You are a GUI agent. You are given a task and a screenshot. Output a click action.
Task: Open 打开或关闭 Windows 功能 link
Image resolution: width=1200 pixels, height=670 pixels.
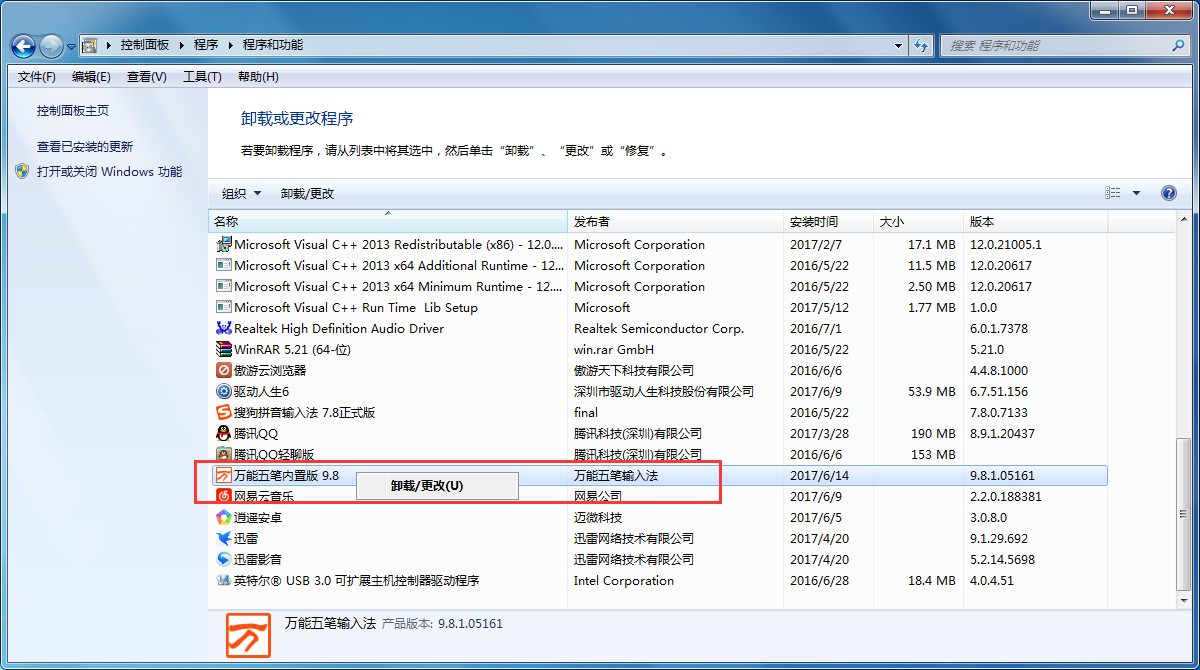point(109,172)
